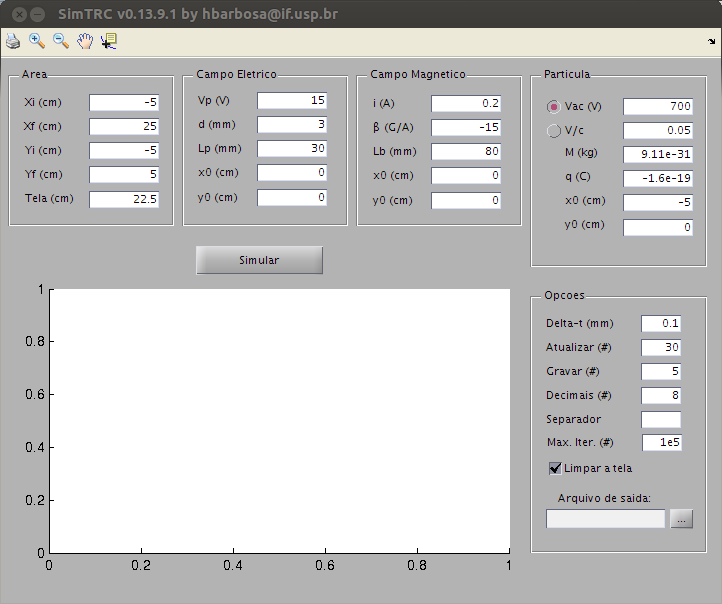The width and height of the screenshot is (722, 604).
Task: Click Particula y0 (cm) field
Action: tap(658, 227)
